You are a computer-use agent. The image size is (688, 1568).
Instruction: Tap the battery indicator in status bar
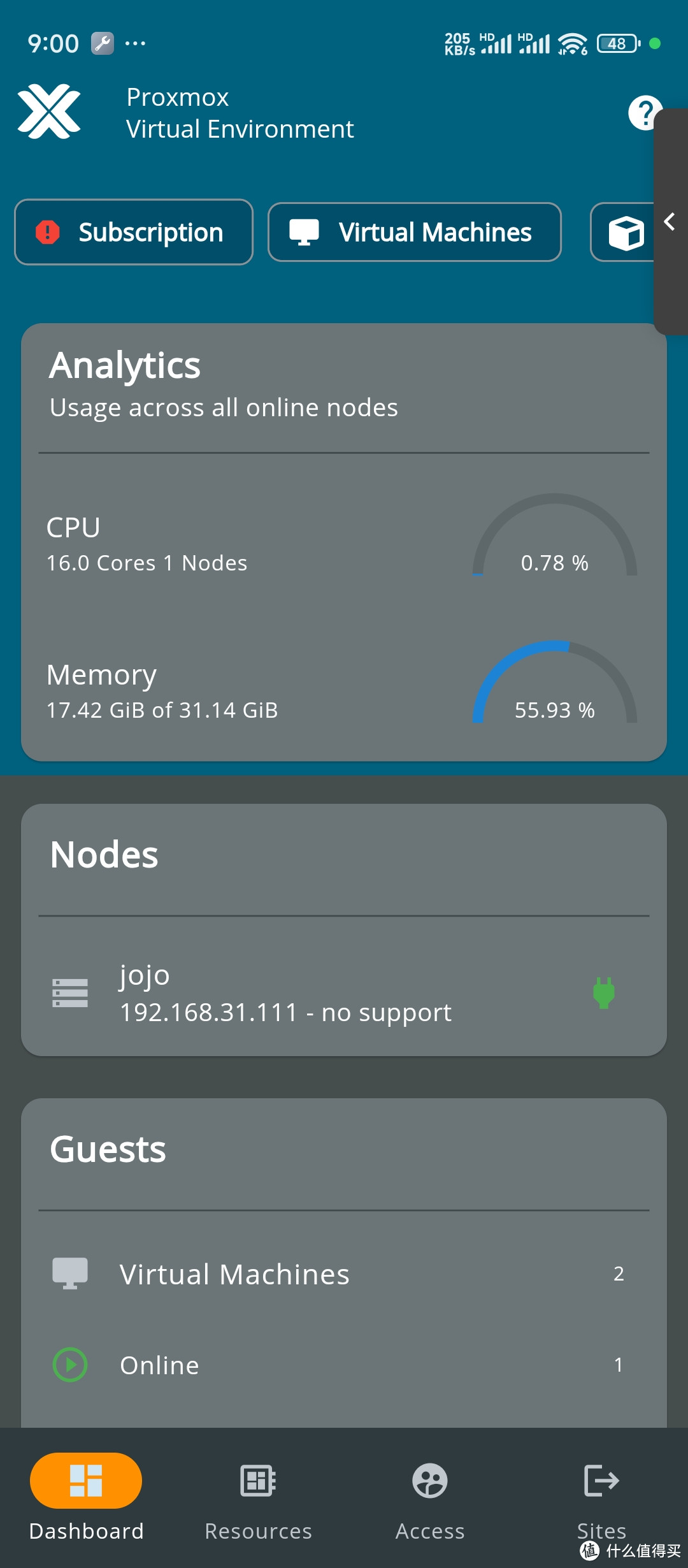[617, 44]
